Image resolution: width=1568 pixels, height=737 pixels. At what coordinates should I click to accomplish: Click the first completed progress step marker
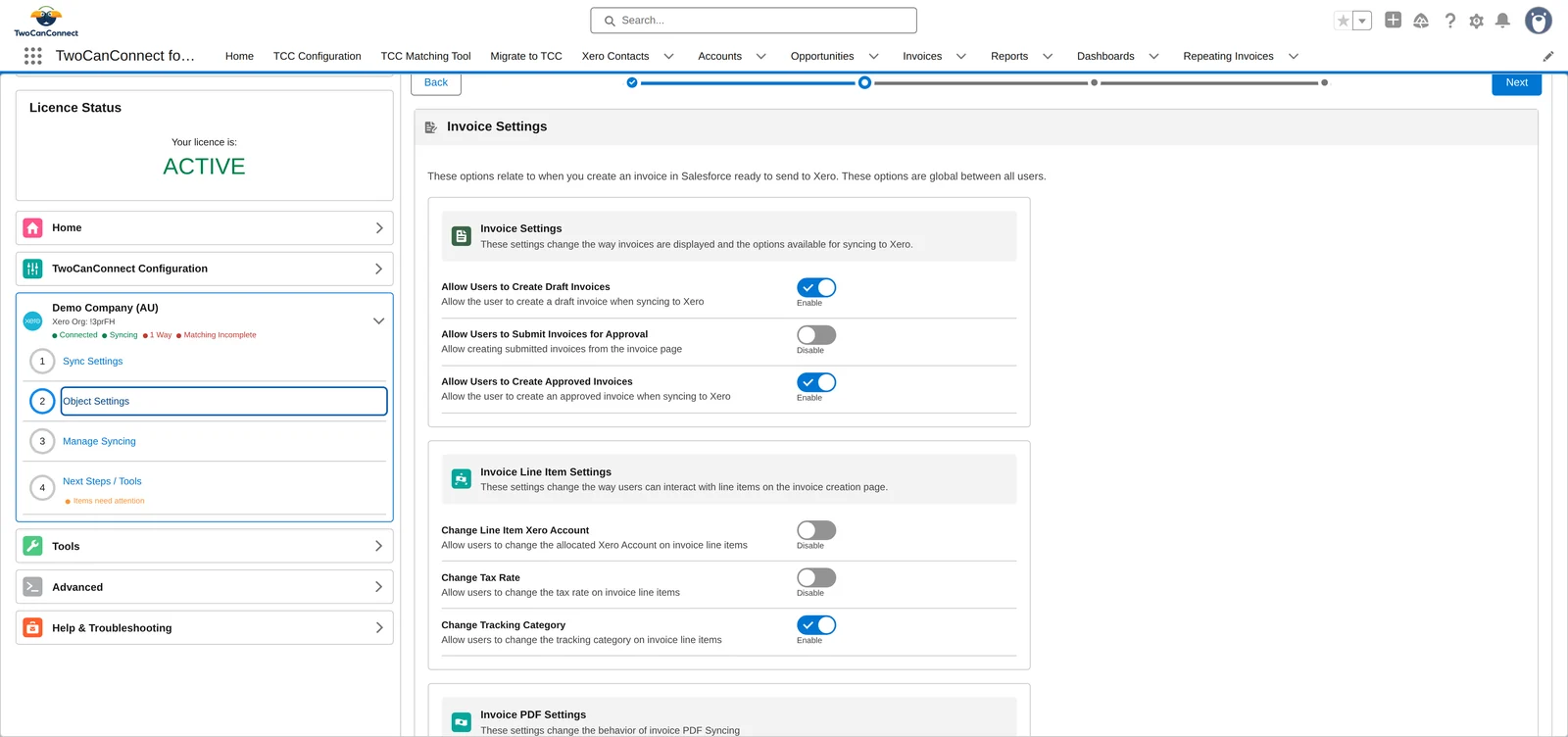[x=632, y=83]
